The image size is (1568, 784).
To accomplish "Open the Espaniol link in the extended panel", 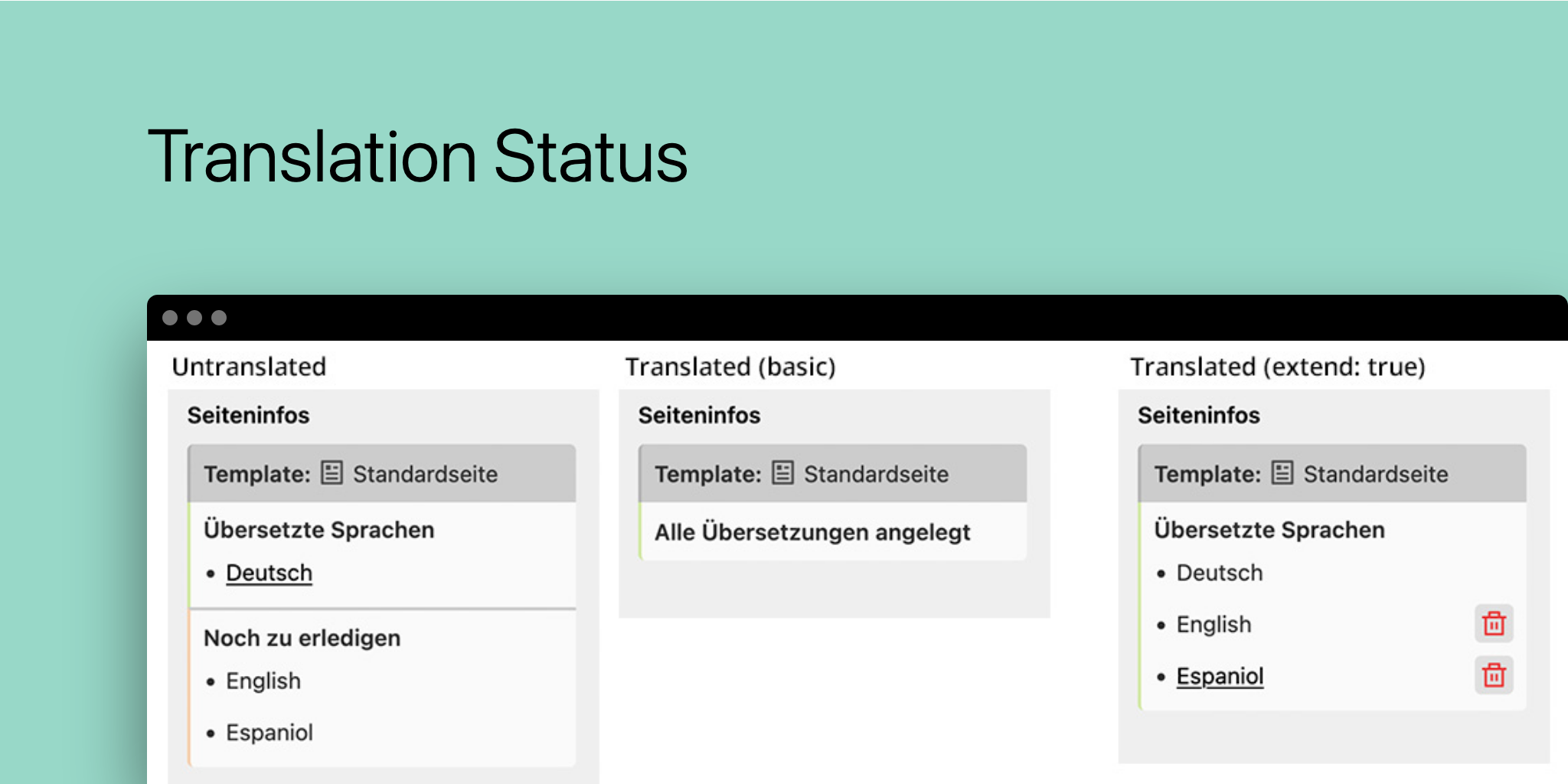I will click(x=1220, y=675).
